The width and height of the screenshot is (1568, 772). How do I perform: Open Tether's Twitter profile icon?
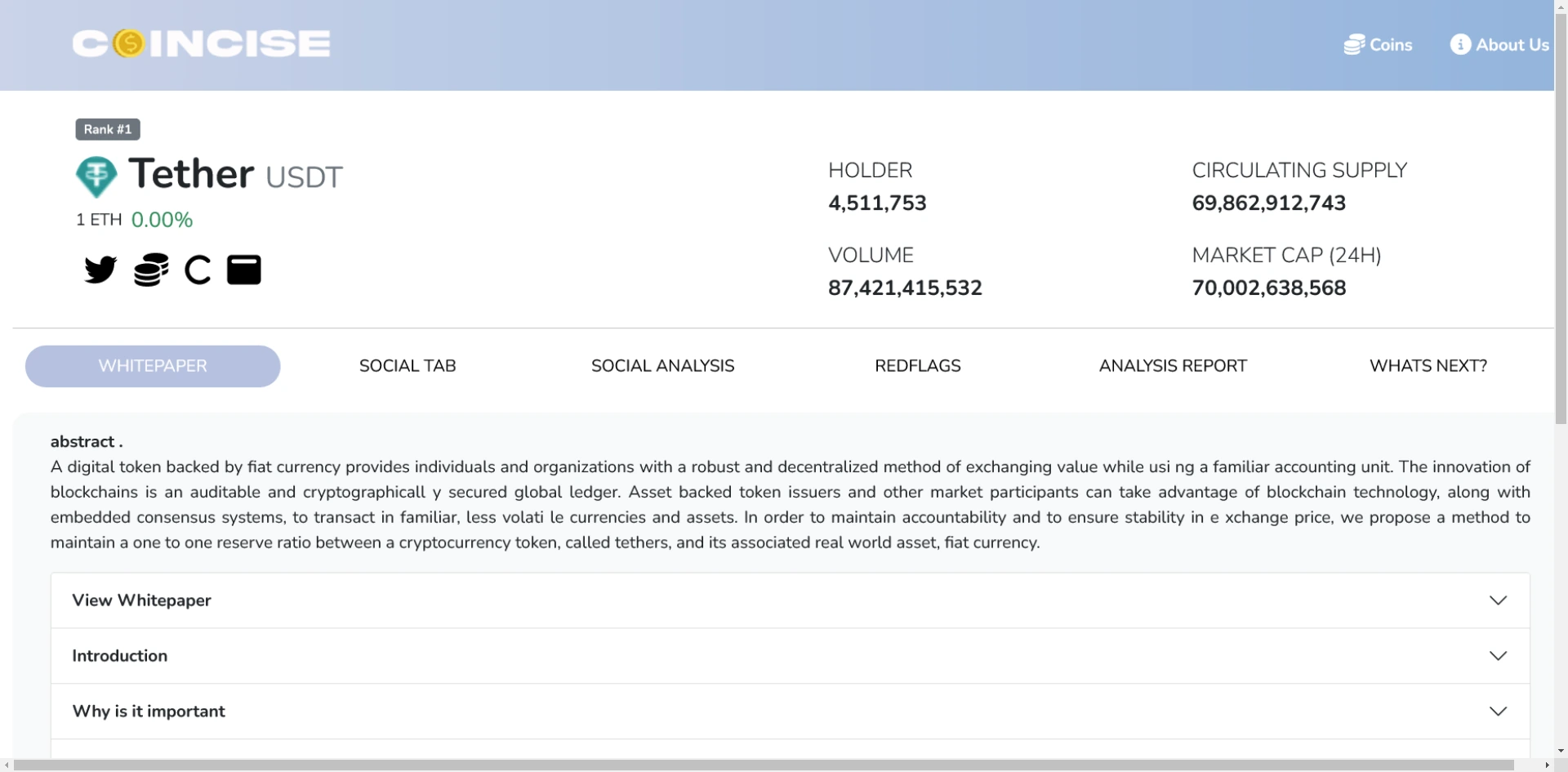click(100, 270)
